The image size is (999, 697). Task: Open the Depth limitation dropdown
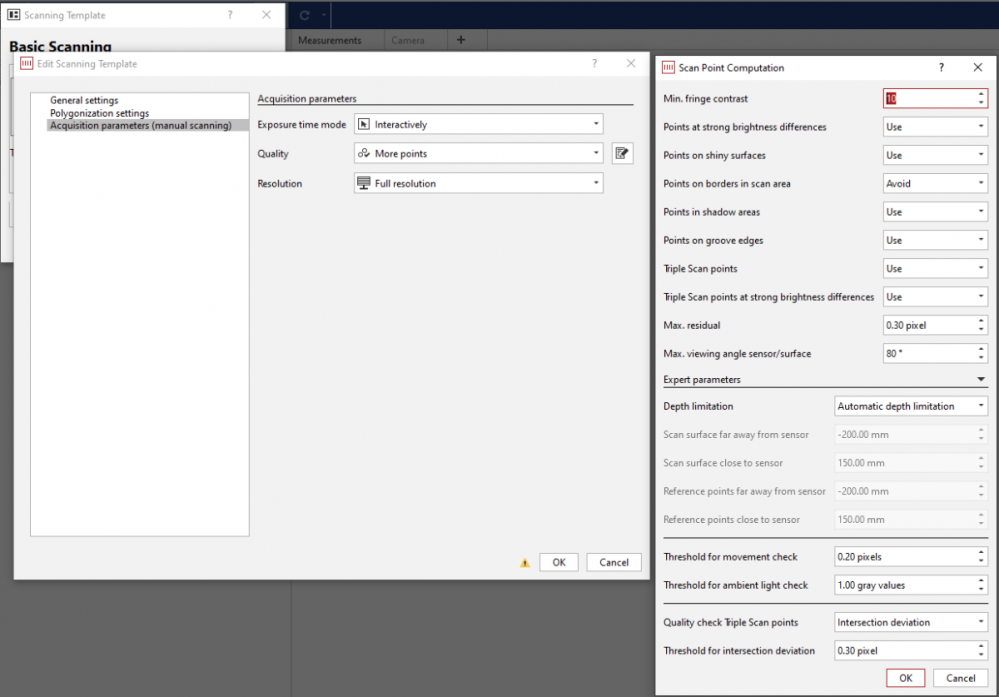(x=910, y=406)
